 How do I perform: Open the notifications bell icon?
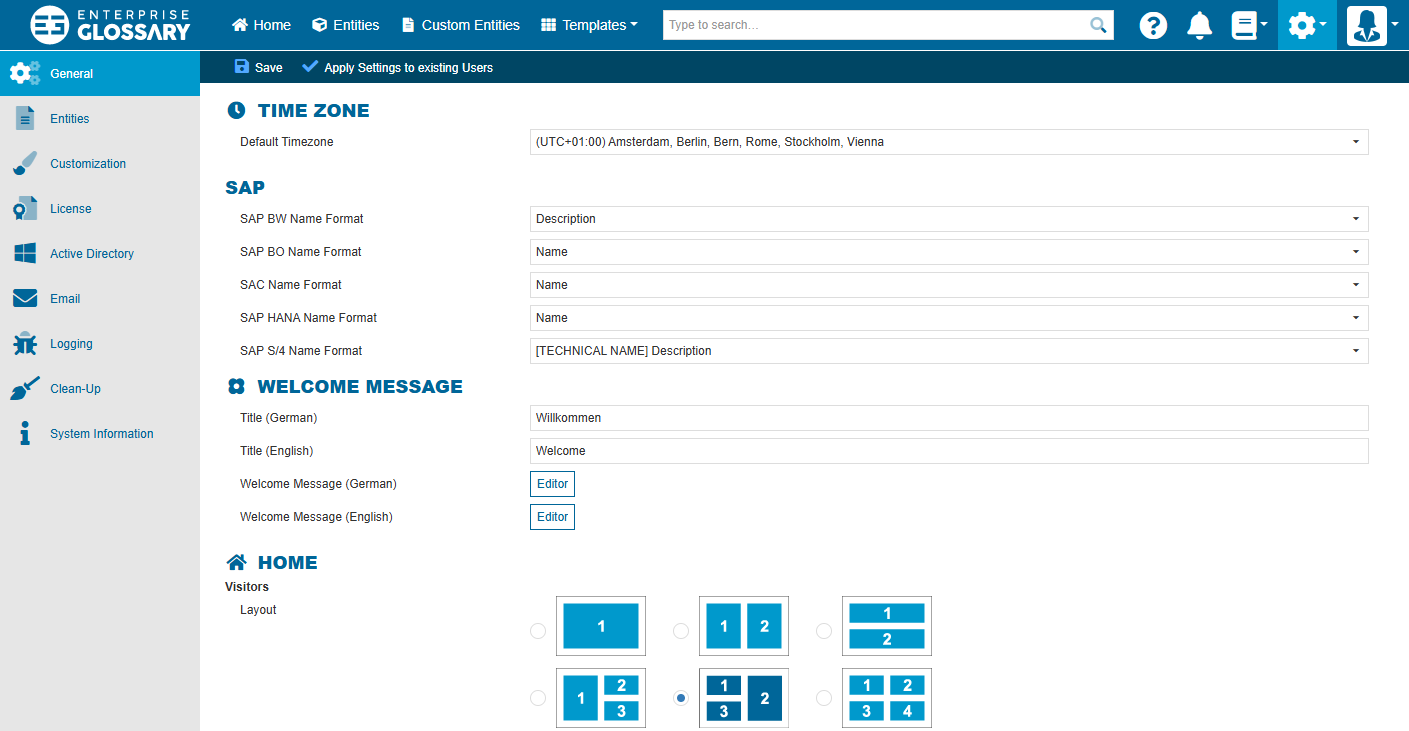[x=1199, y=26]
